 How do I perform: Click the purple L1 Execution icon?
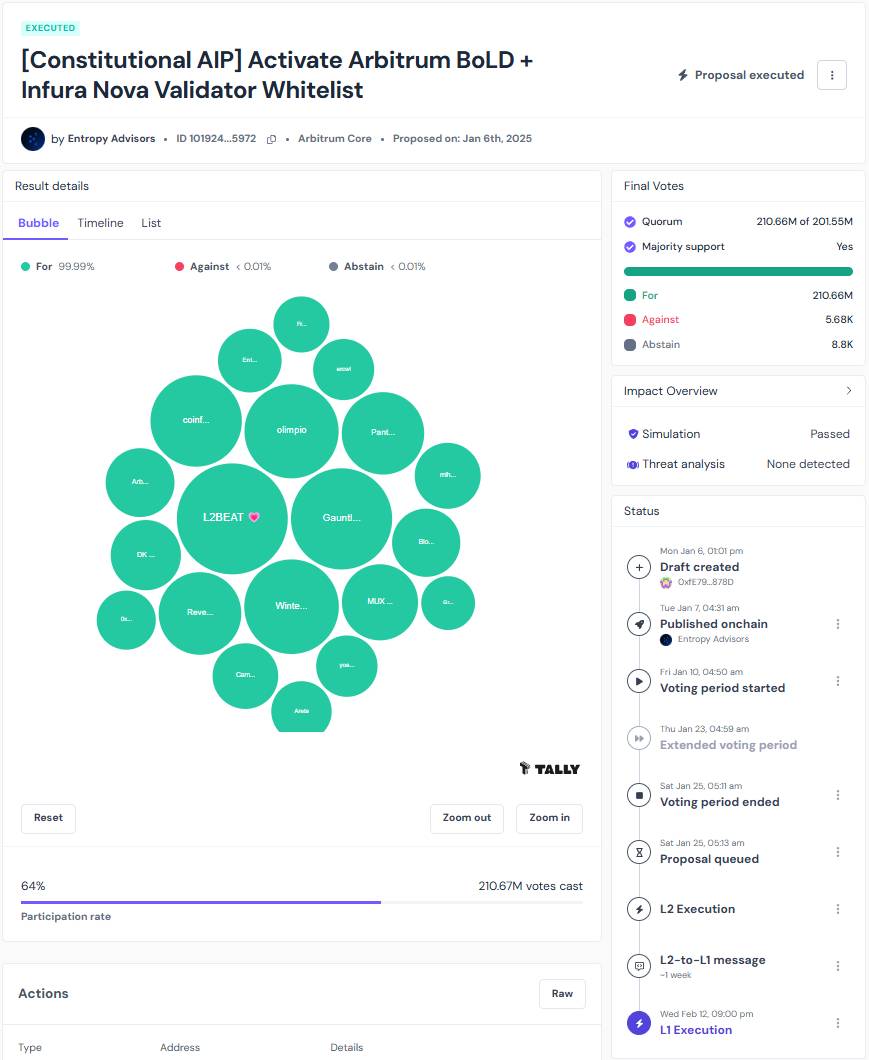click(639, 1023)
